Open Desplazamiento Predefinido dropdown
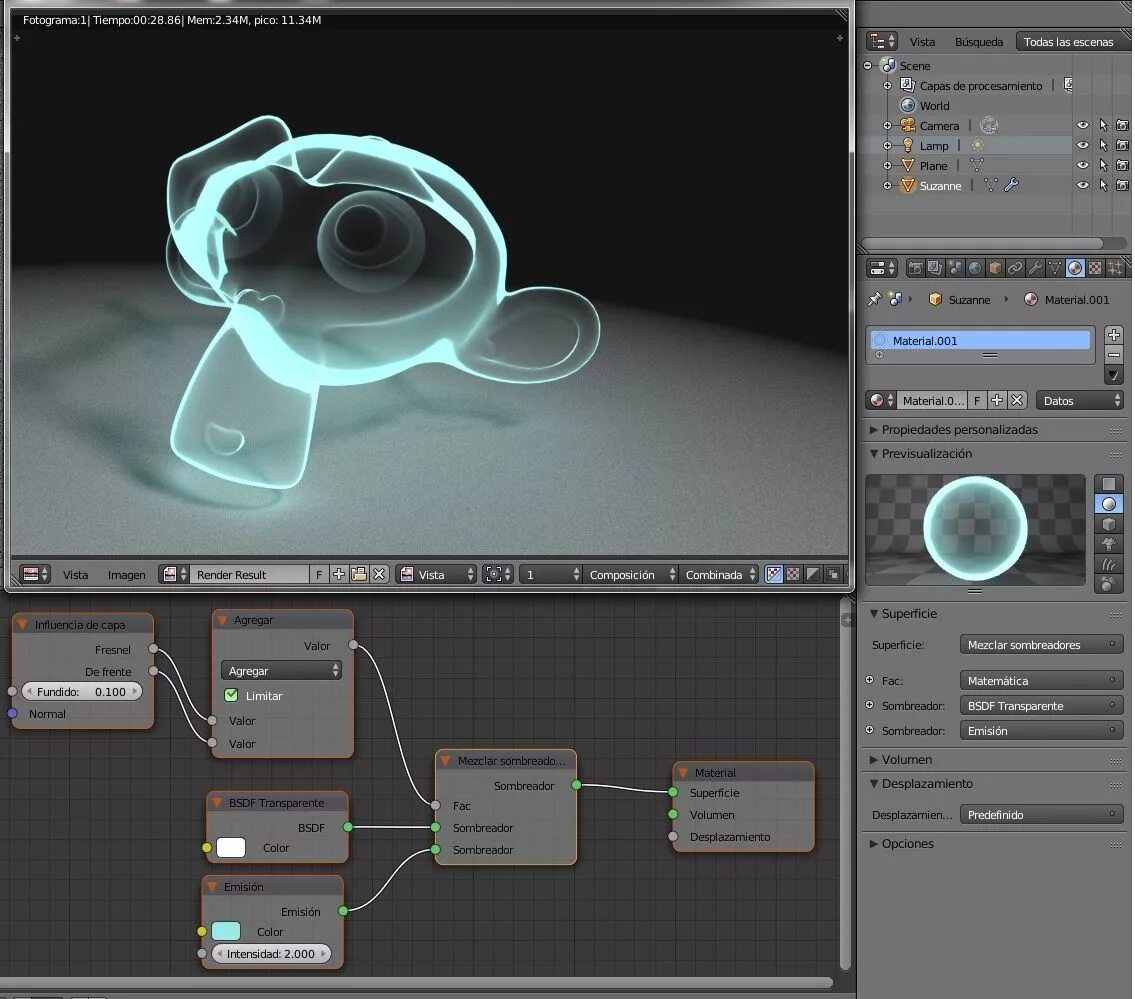 coord(1041,814)
